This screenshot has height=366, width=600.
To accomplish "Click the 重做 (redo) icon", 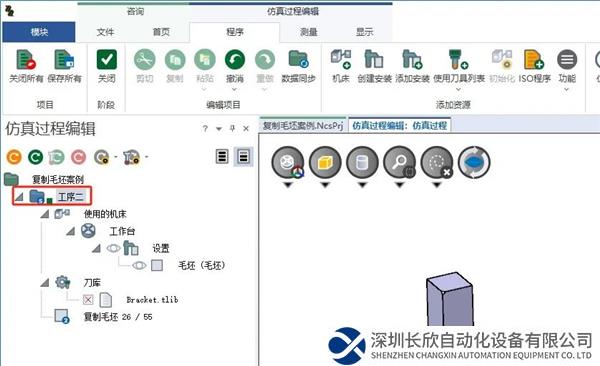I will coord(265,60).
